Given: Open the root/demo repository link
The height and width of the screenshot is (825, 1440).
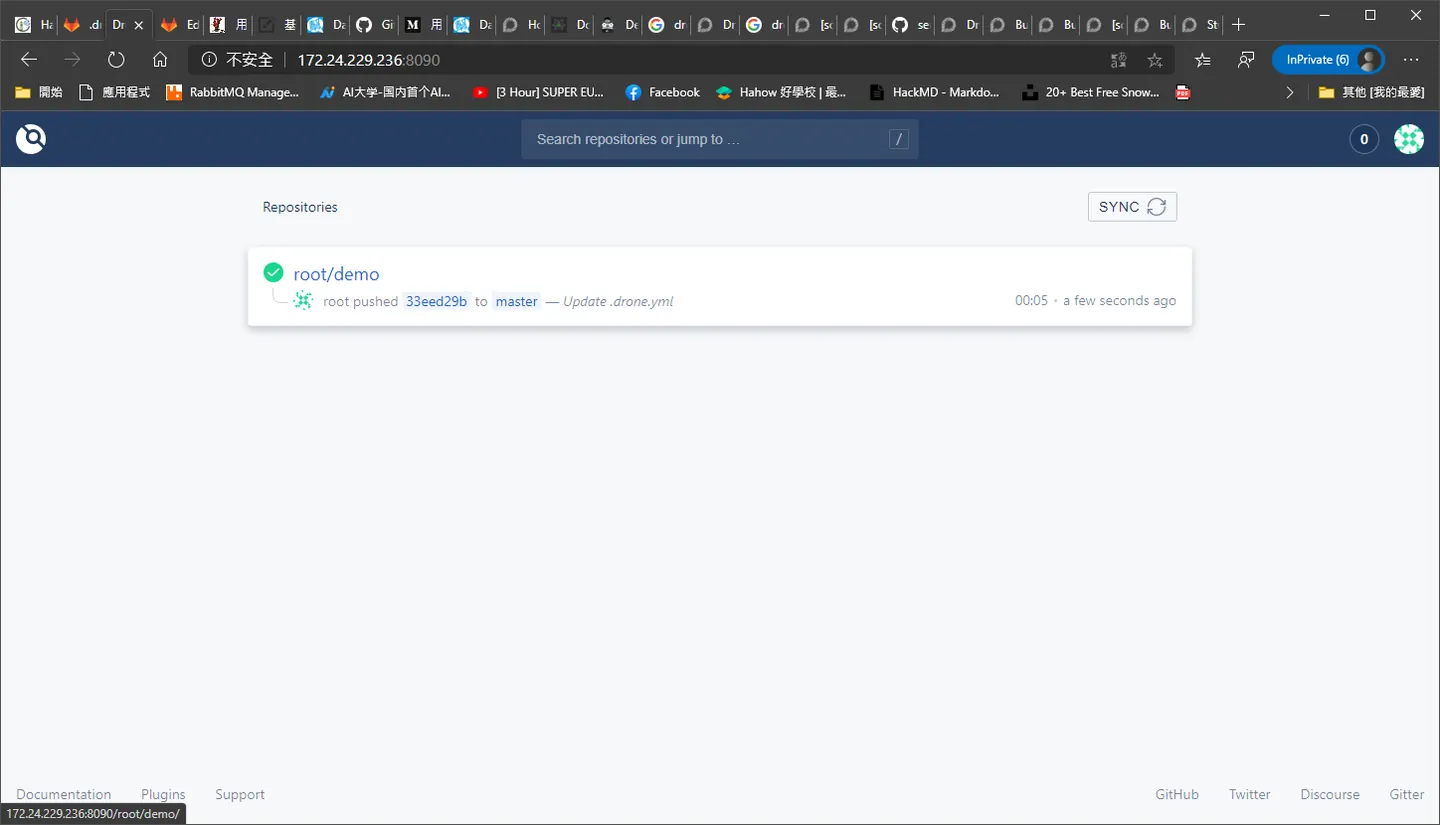Looking at the screenshot, I should pos(336,274).
